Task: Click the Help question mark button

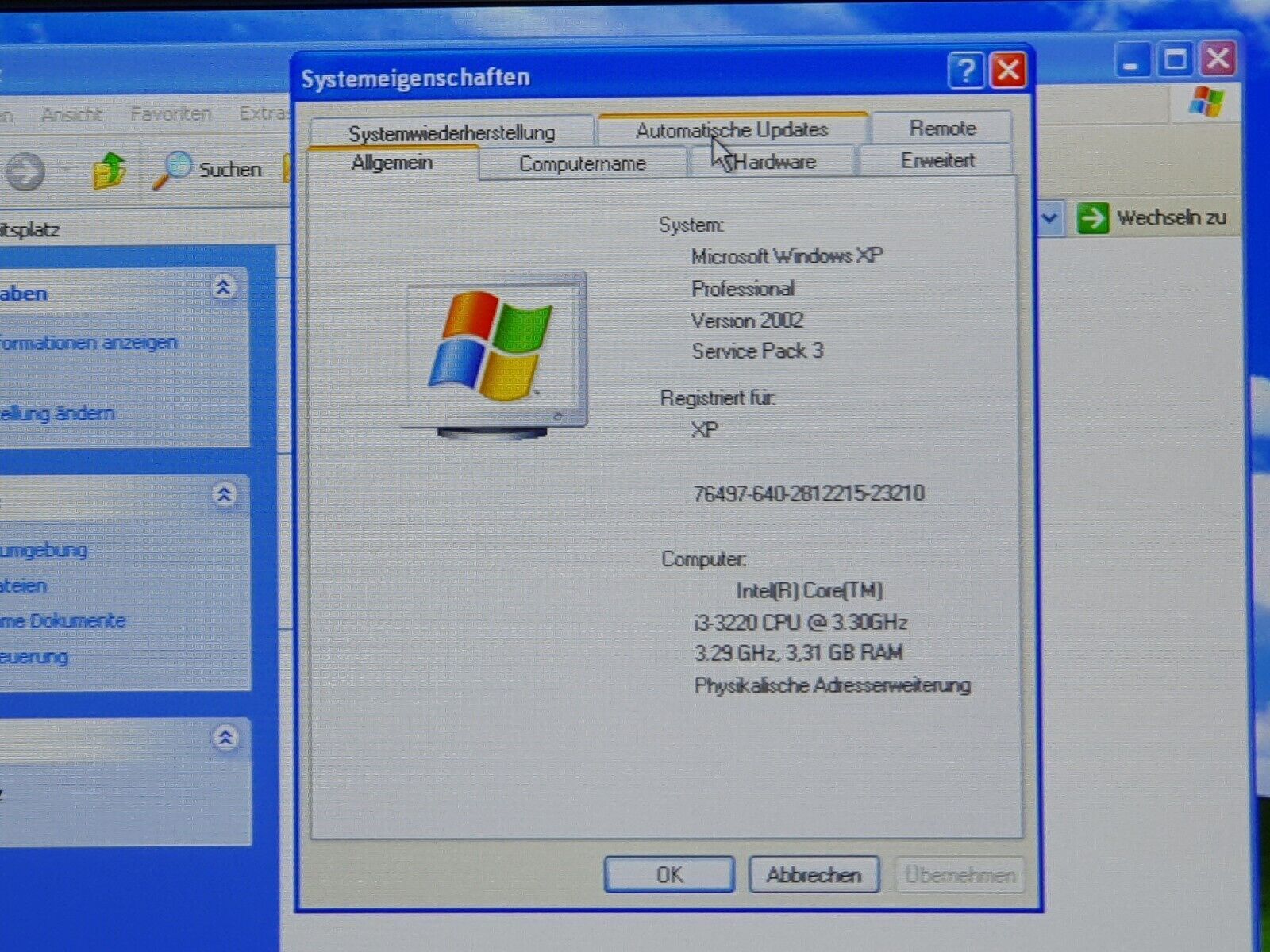Action: 966,71
